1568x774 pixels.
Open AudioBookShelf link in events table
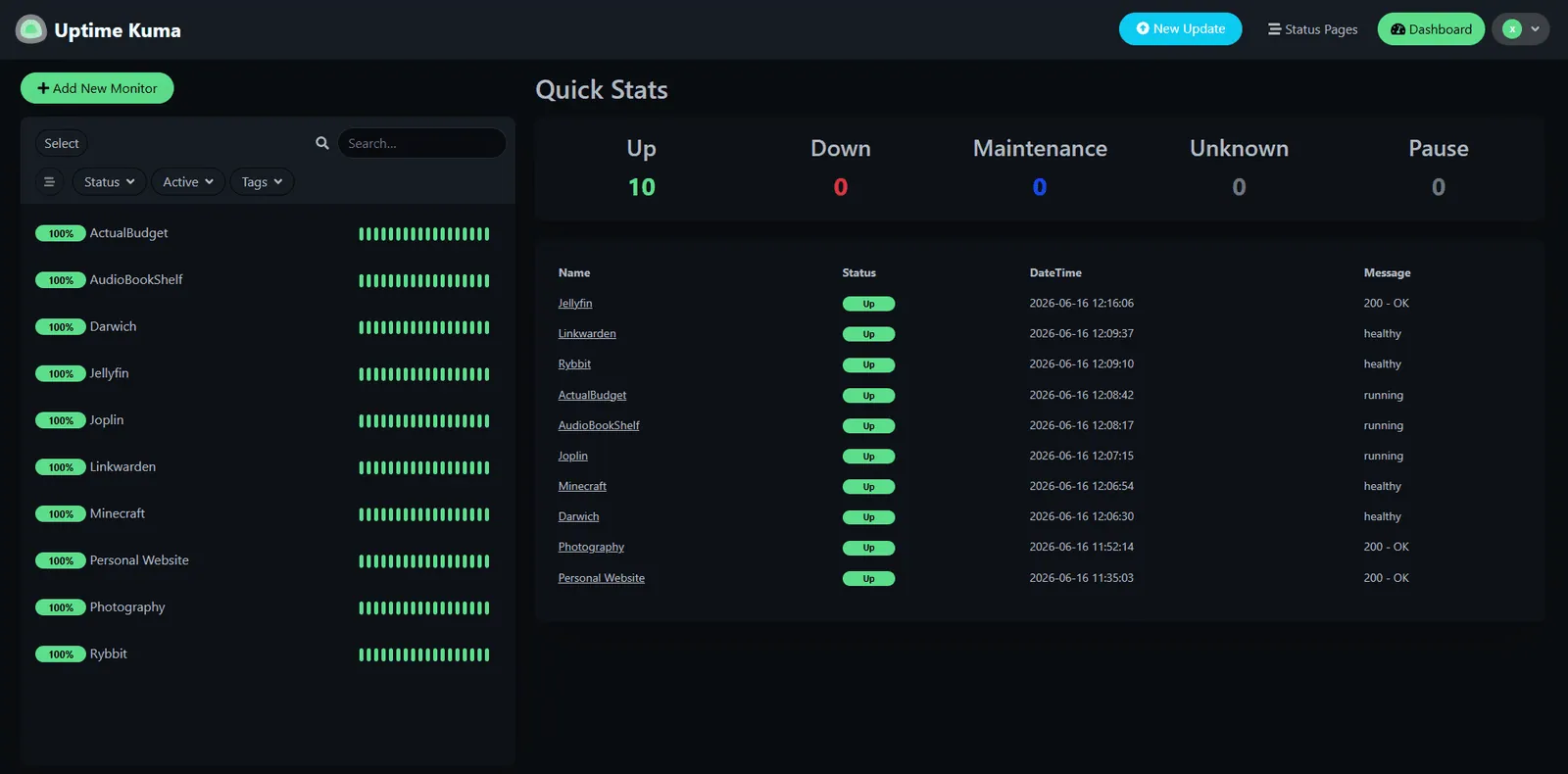click(x=599, y=425)
